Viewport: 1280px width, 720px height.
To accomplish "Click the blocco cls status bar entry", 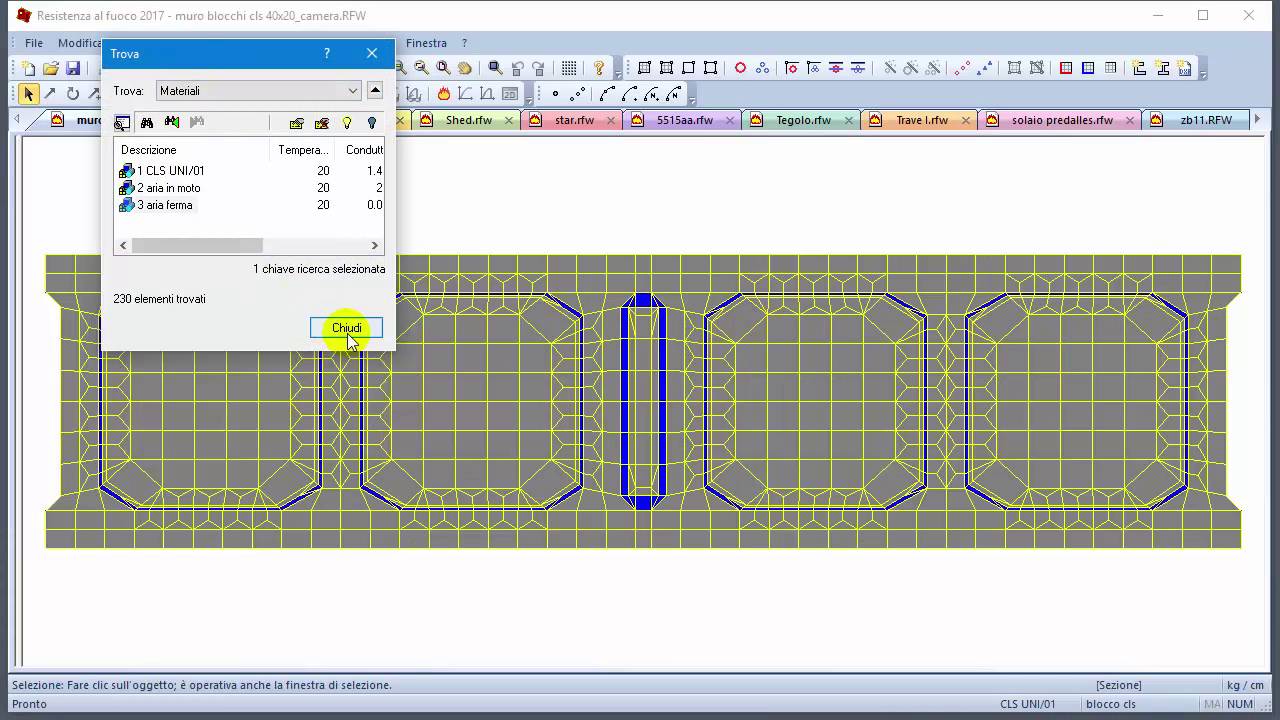I will [x=1111, y=704].
